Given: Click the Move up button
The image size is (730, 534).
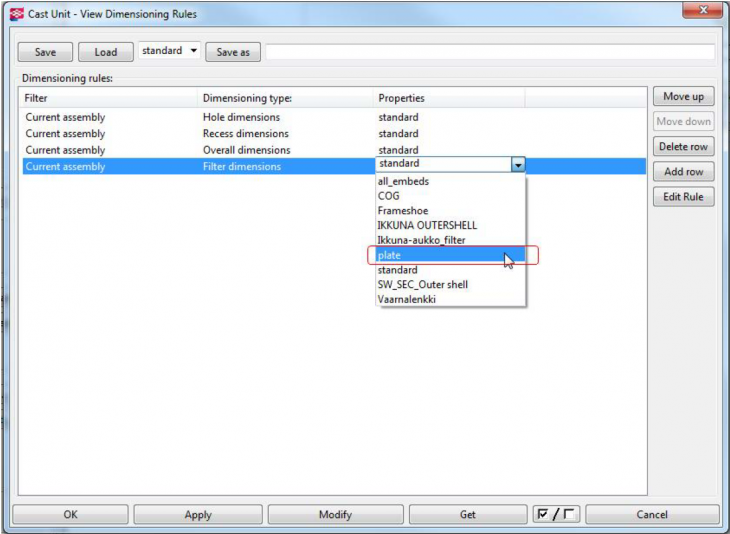Looking at the screenshot, I should 683,96.
